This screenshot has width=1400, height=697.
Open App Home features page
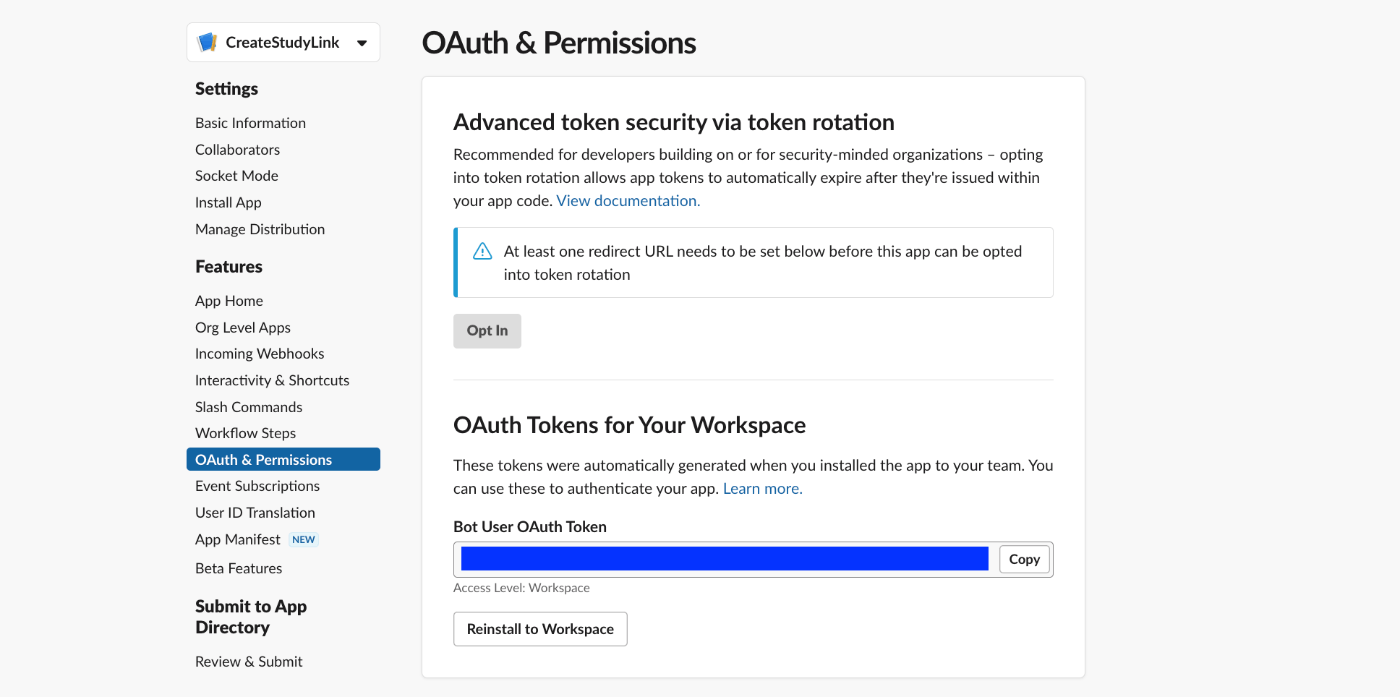[229, 301]
